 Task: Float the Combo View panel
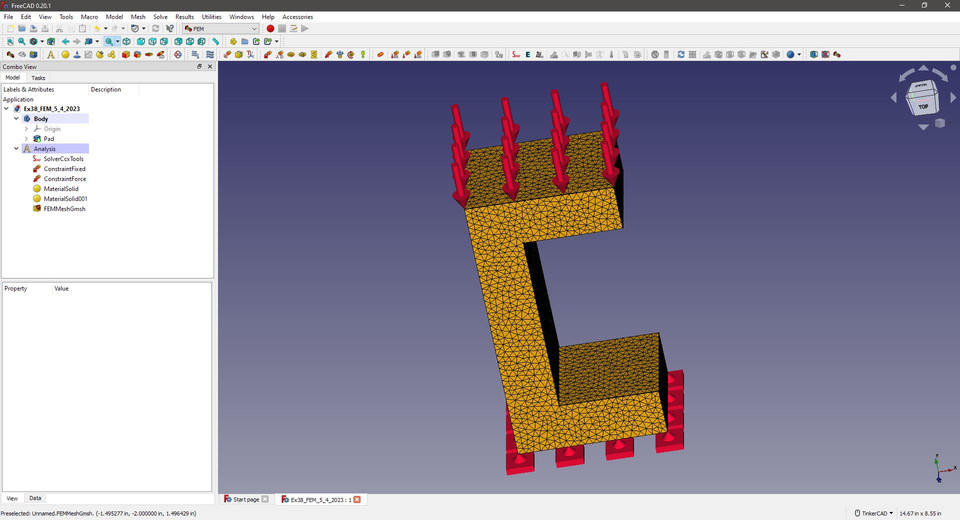point(199,66)
